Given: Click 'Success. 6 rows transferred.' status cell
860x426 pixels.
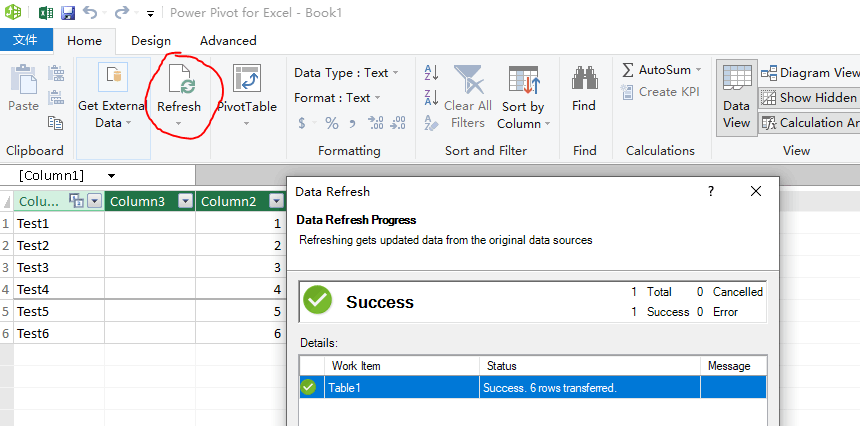Looking at the screenshot, I should coord(590,388).
